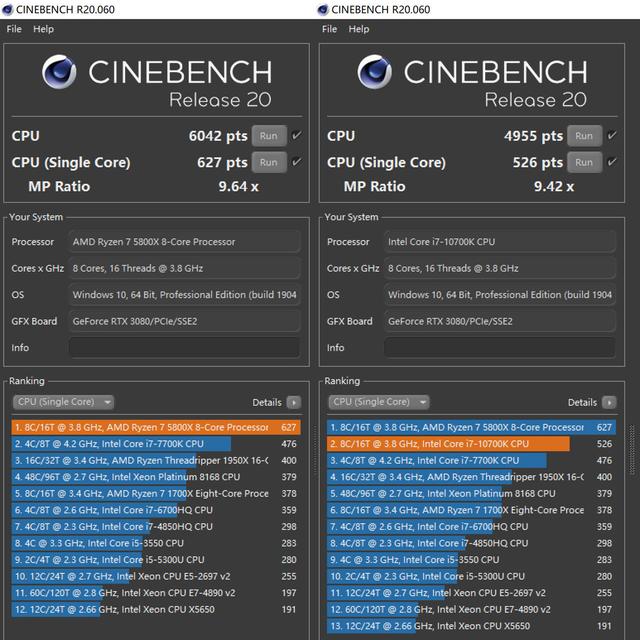Select Xeon X5650 row in right window
640x640 pixels.
tap(471, 626)
